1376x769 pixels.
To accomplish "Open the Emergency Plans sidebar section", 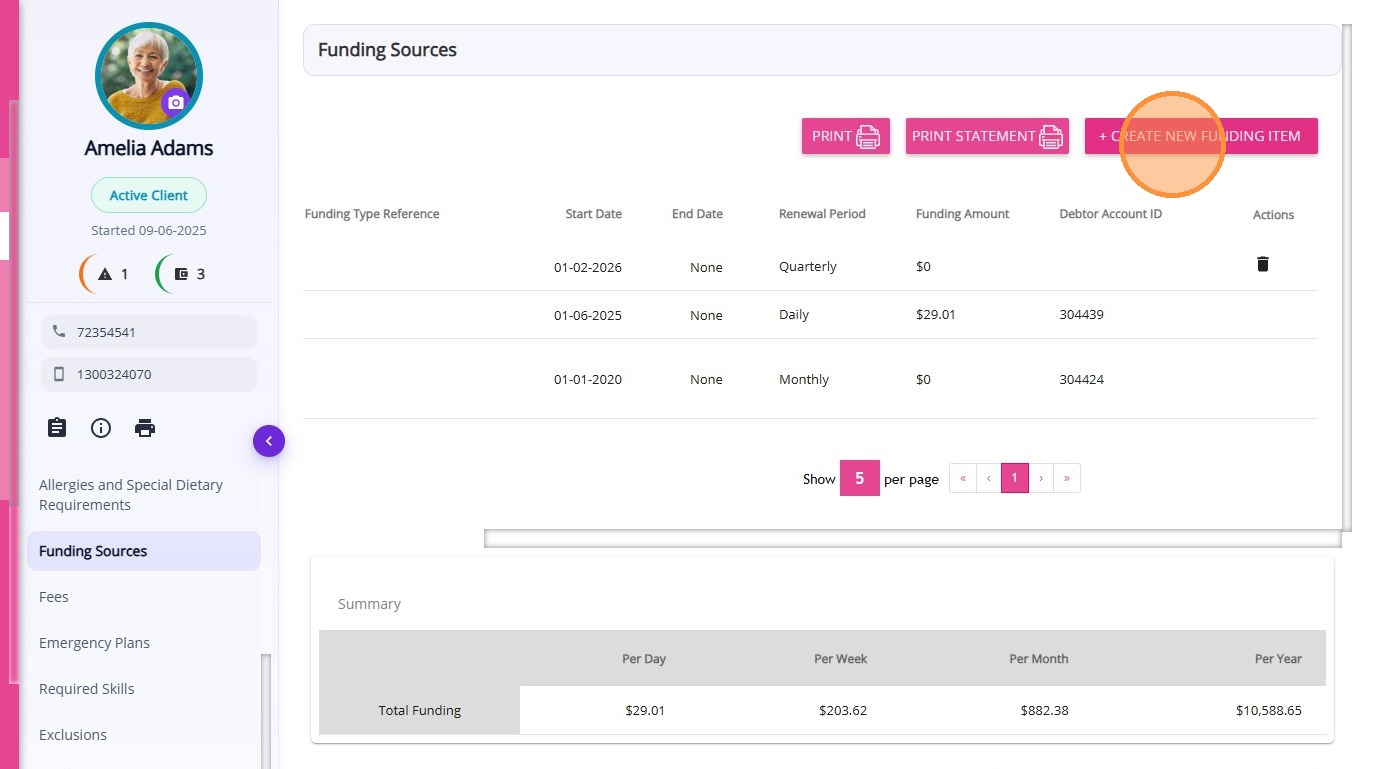I will tap(94, 643).
